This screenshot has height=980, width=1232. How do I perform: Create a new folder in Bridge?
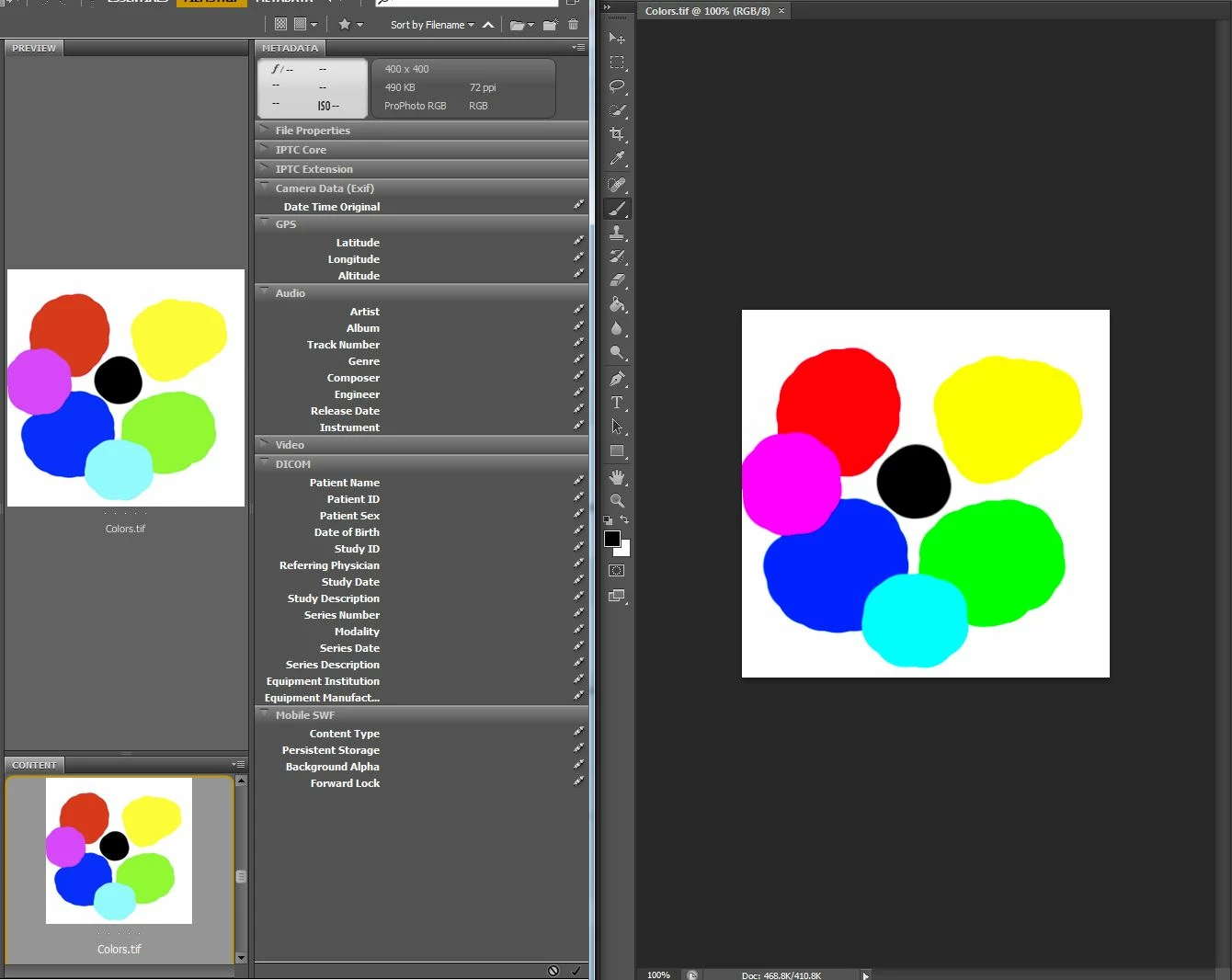pyautogui.click(x=550, y=25)
